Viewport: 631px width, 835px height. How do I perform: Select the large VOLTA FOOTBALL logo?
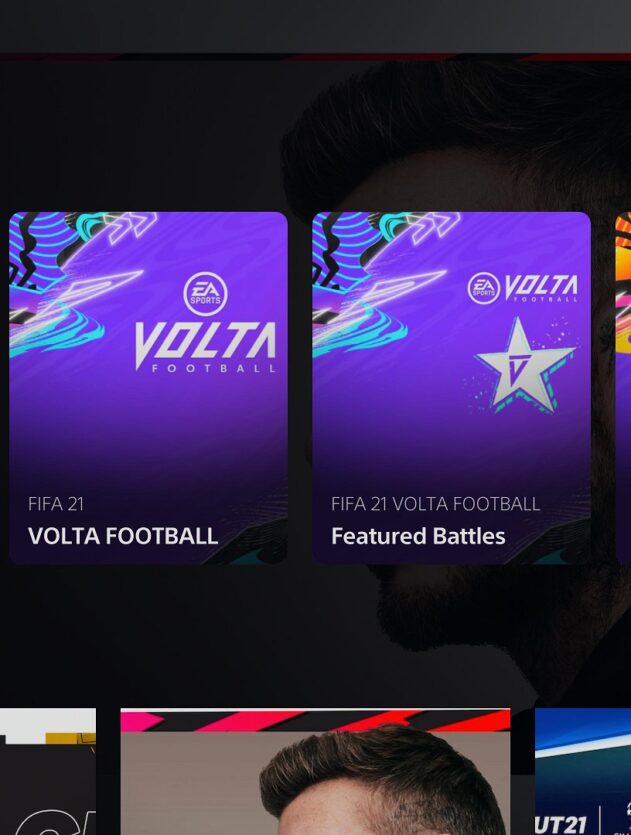pos(206,347)
